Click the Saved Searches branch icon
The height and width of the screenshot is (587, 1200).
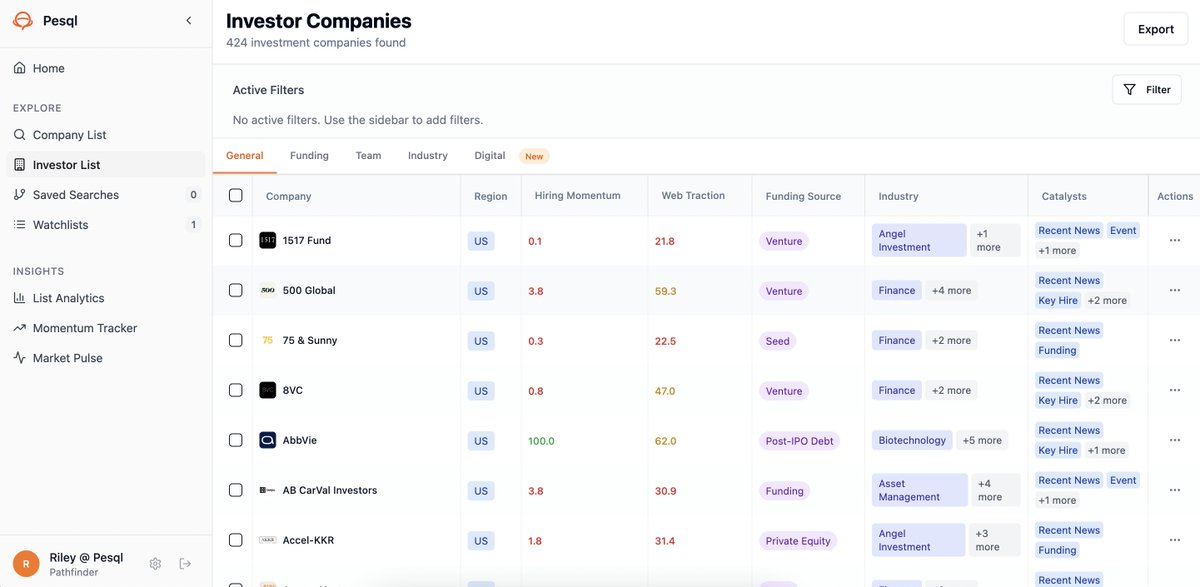tap(20, 195)
